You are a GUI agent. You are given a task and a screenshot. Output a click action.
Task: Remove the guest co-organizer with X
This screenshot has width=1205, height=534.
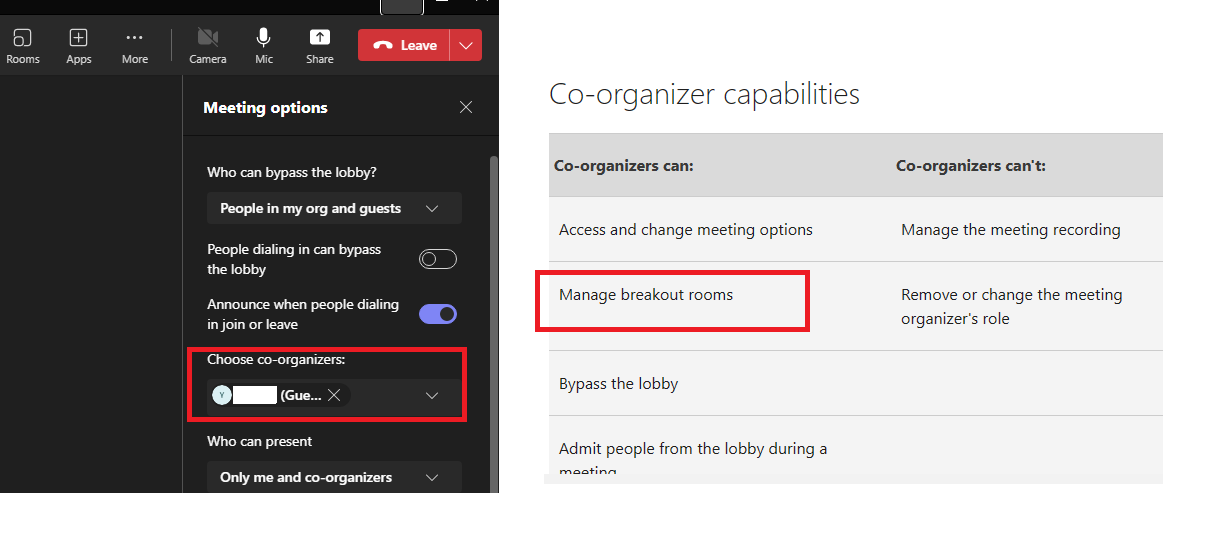click(334, 395)
